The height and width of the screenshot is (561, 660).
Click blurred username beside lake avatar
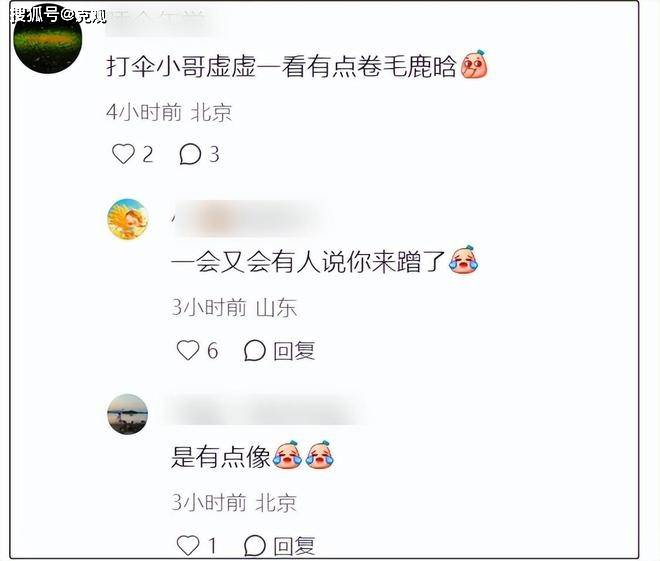[265, 410]
